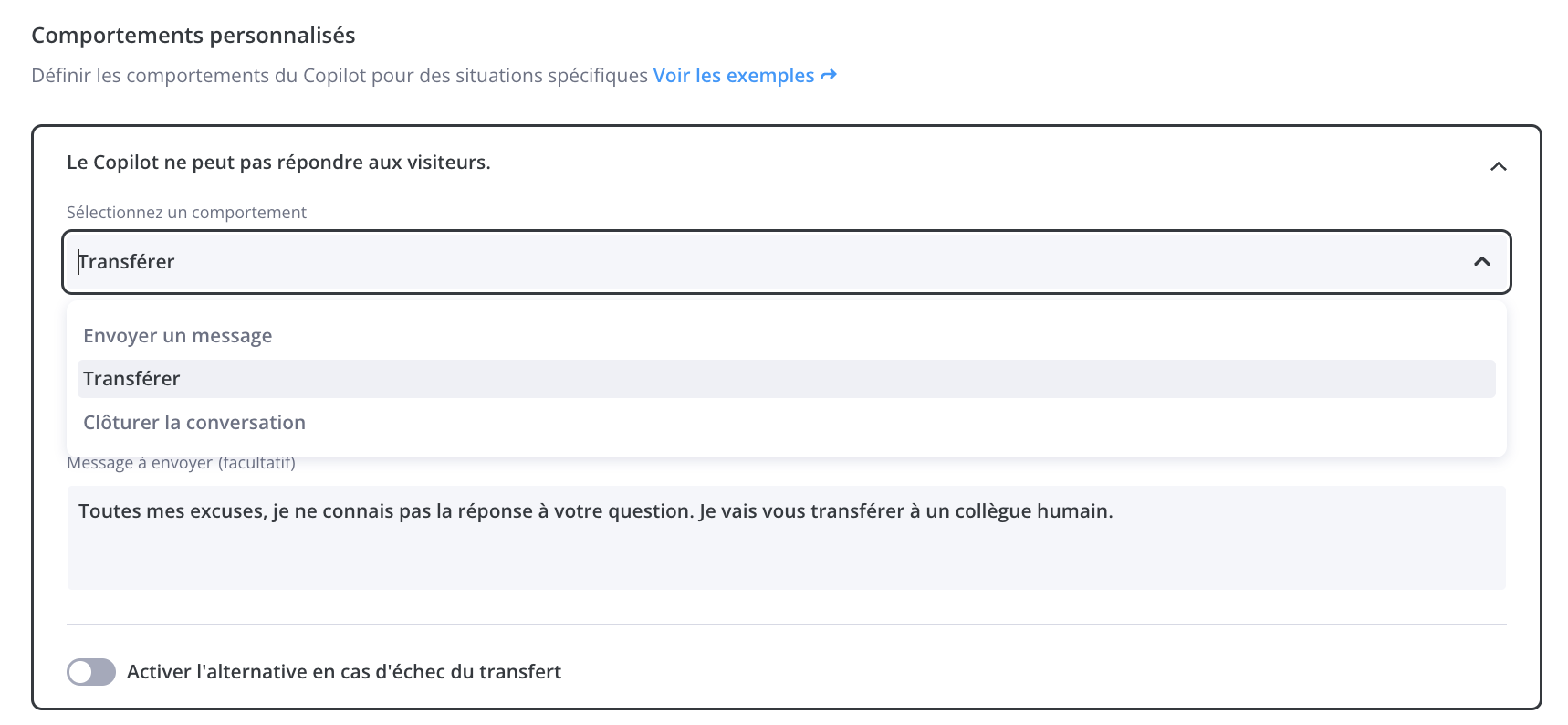
Task: Click the Comportements personnalisés heading
Action: coord(193,36)
